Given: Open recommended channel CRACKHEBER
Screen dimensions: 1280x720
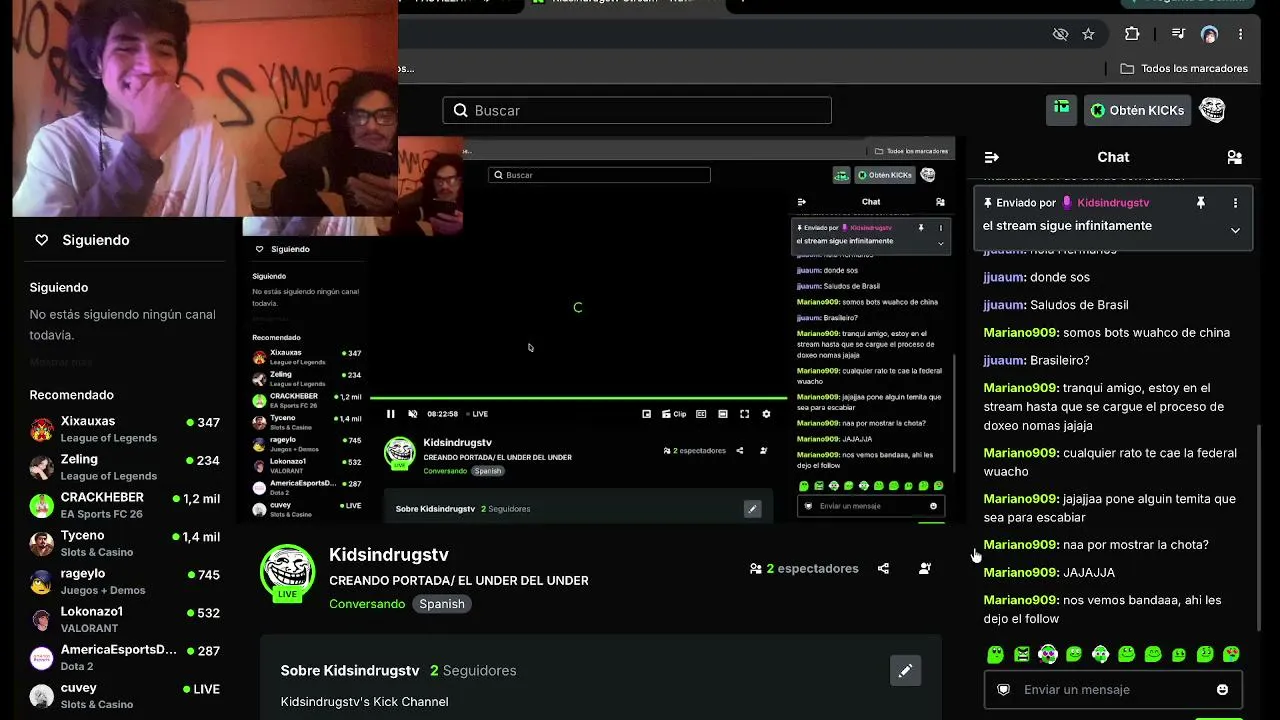Looking at the screenshot, I should point(125,505).
